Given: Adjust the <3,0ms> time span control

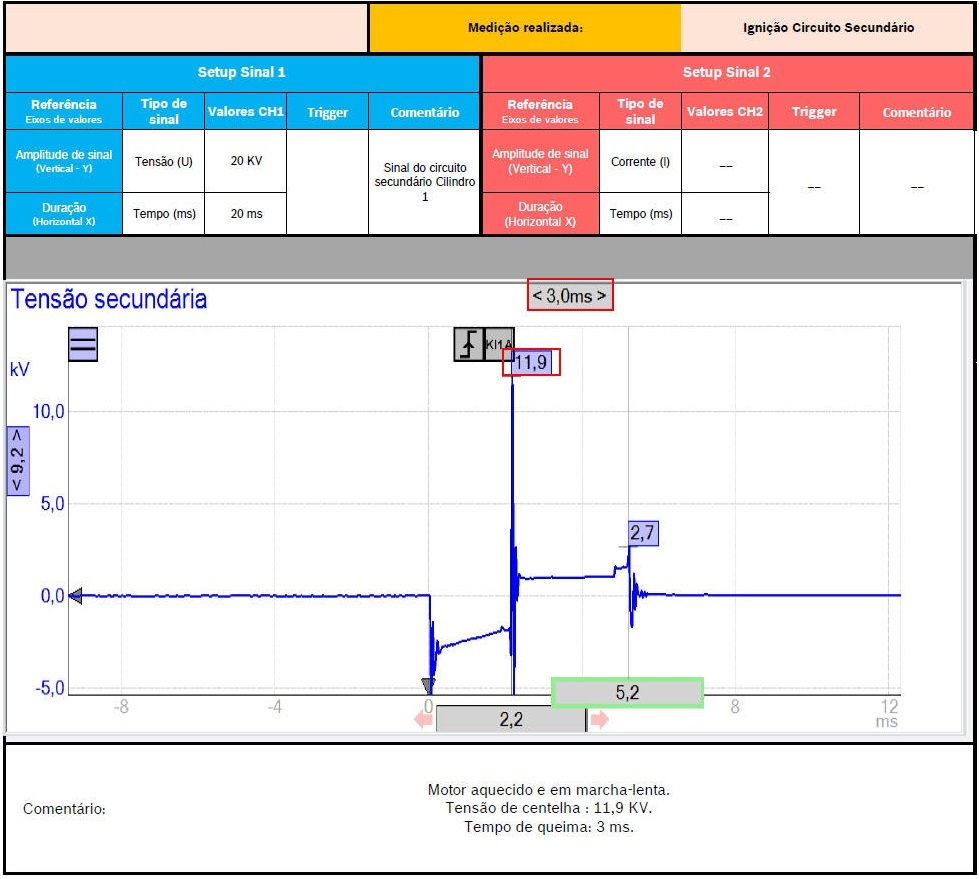Looking at the screenshot, I should [x=569, y=296].
